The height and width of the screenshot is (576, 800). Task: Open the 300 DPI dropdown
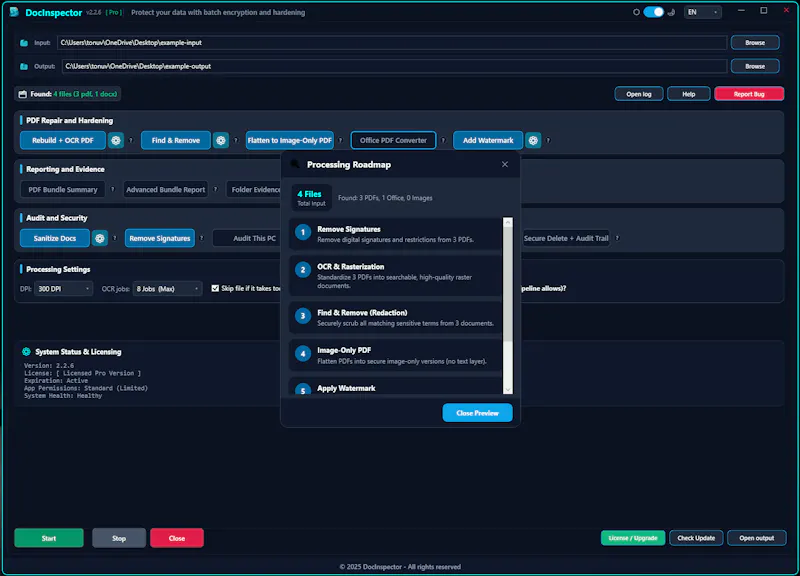click(63, 289)
